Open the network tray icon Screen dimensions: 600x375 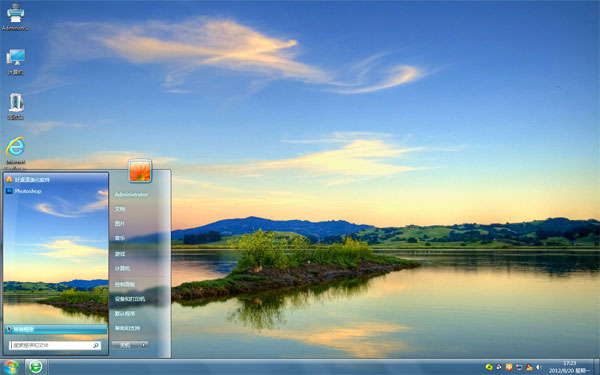click(x=519, y=367)
